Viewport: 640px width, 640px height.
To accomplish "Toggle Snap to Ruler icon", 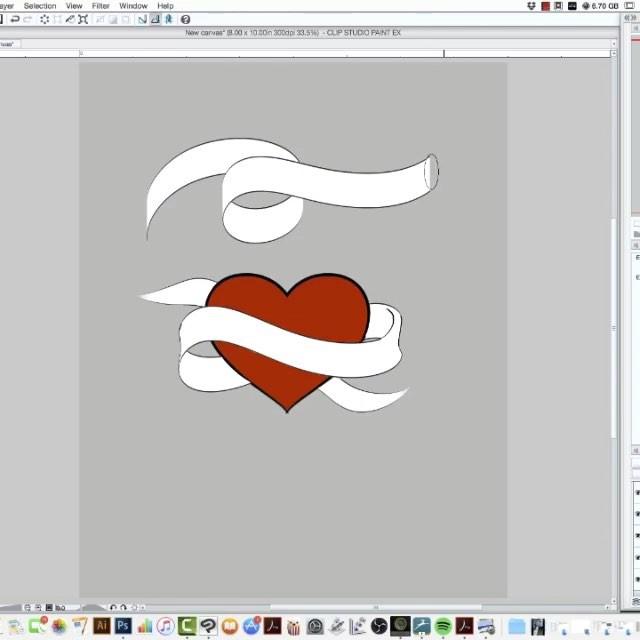I will coord(142,19).
